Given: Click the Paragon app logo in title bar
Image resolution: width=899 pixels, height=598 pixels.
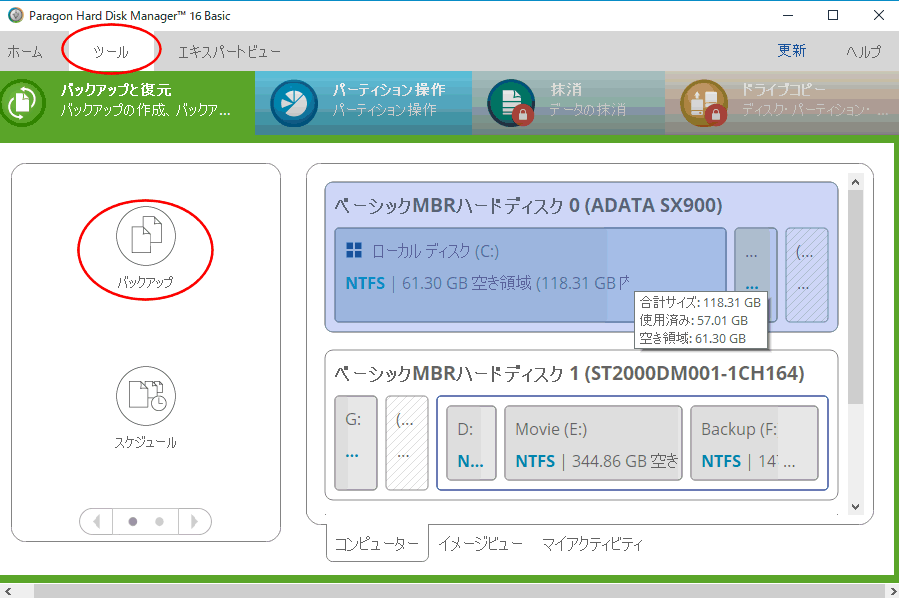Looking at the screenshot, I should (x=15, y=15).
